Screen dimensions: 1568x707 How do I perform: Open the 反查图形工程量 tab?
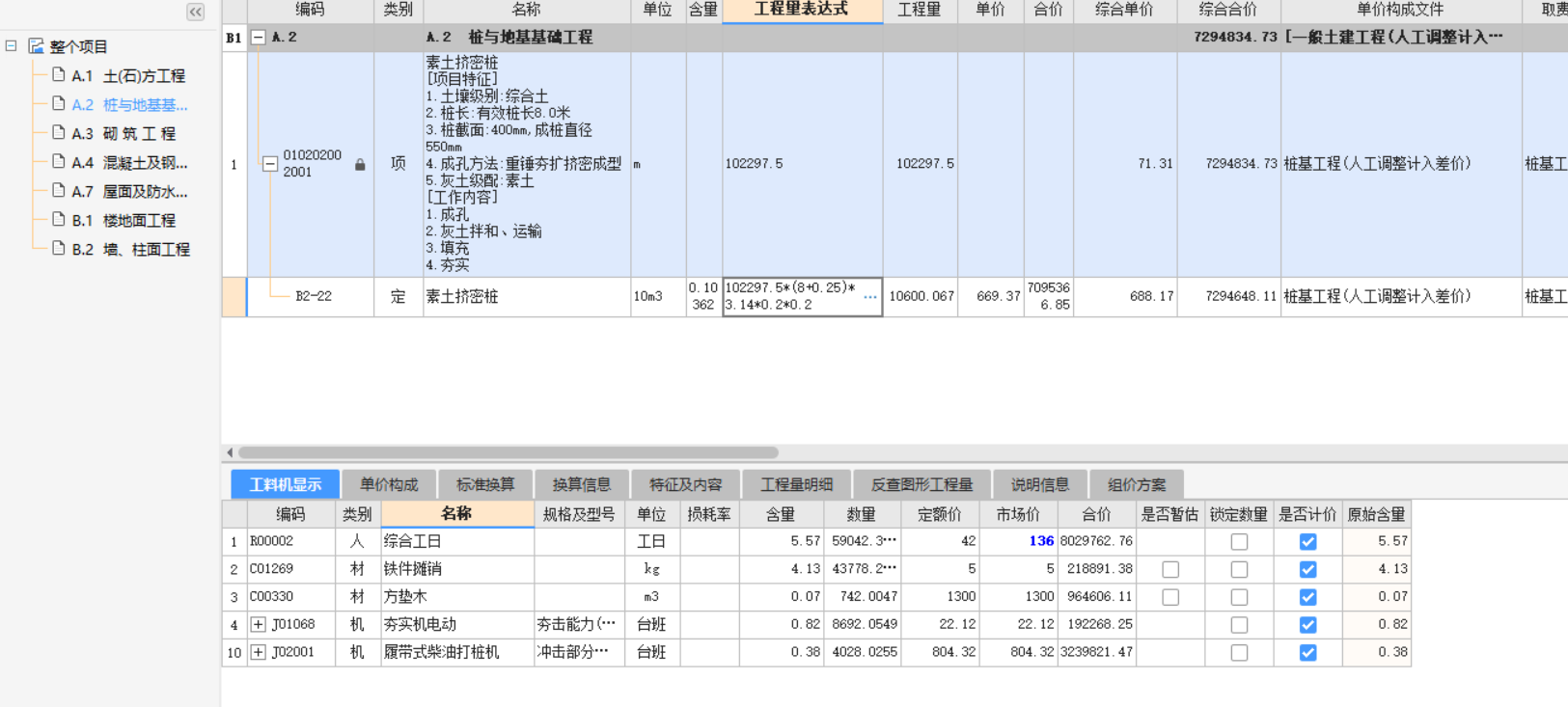tap(922, 484)
